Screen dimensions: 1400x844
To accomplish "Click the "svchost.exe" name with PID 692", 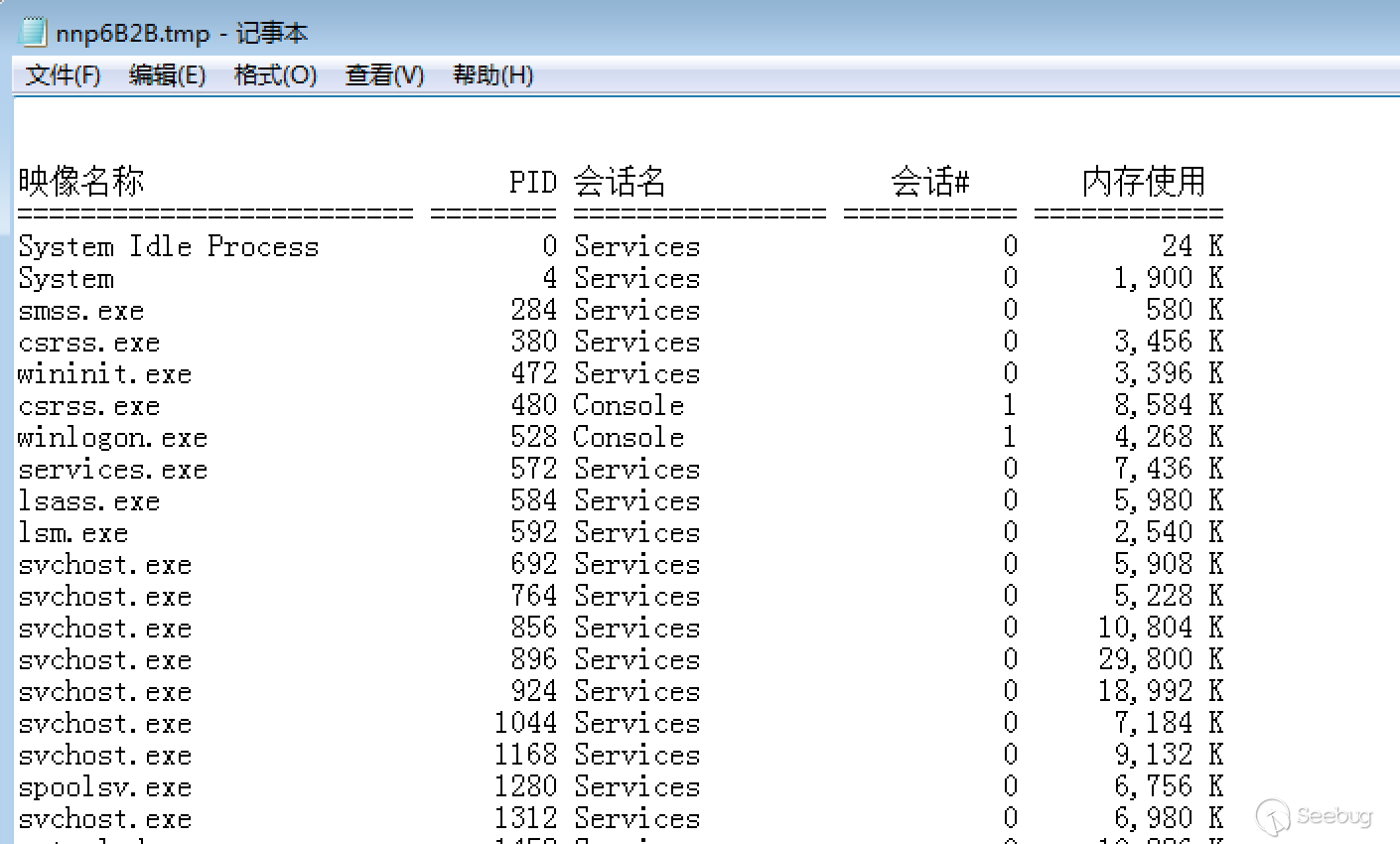I will (x=105, y=564).
